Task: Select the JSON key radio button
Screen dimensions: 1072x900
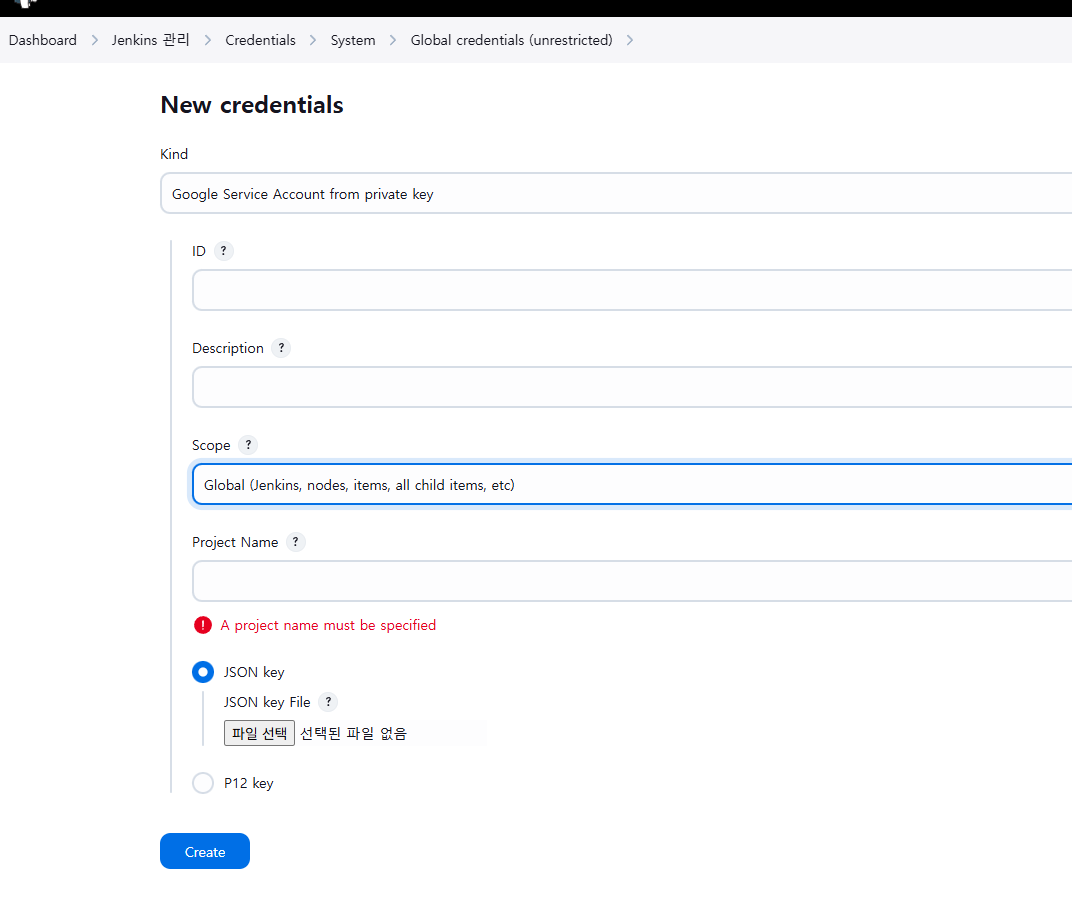Action: (203, 672)
